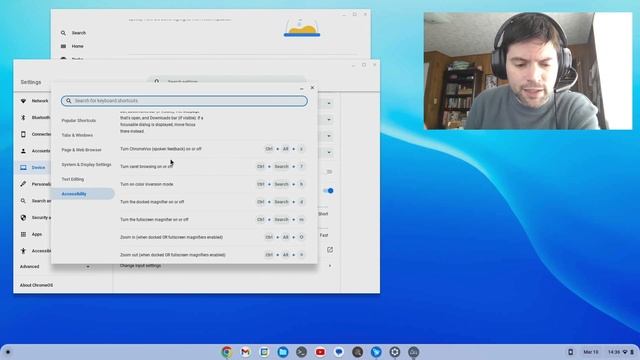Click the external link icon in Settings page
The width and height of the screenshot is (640, 360).
pyautogui.click(x=330, y=250)
